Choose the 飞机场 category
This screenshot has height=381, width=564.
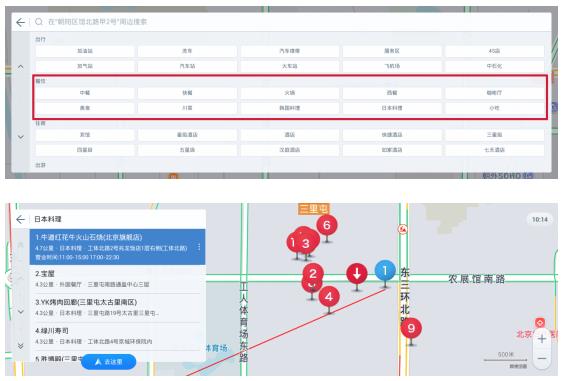392,66
